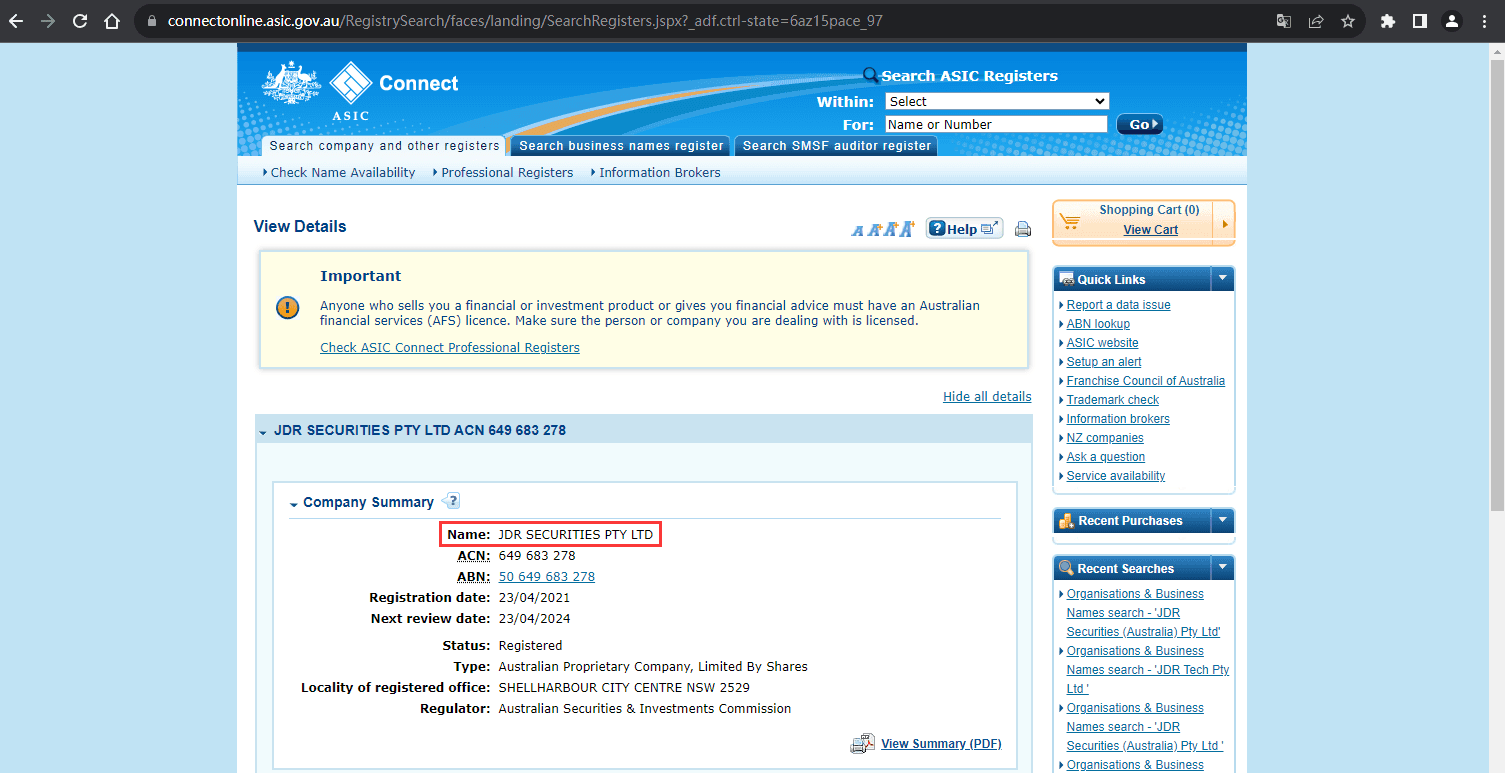Print the page with the printer icon
The image size is (1505, 773).
[x=1023, y=229]
